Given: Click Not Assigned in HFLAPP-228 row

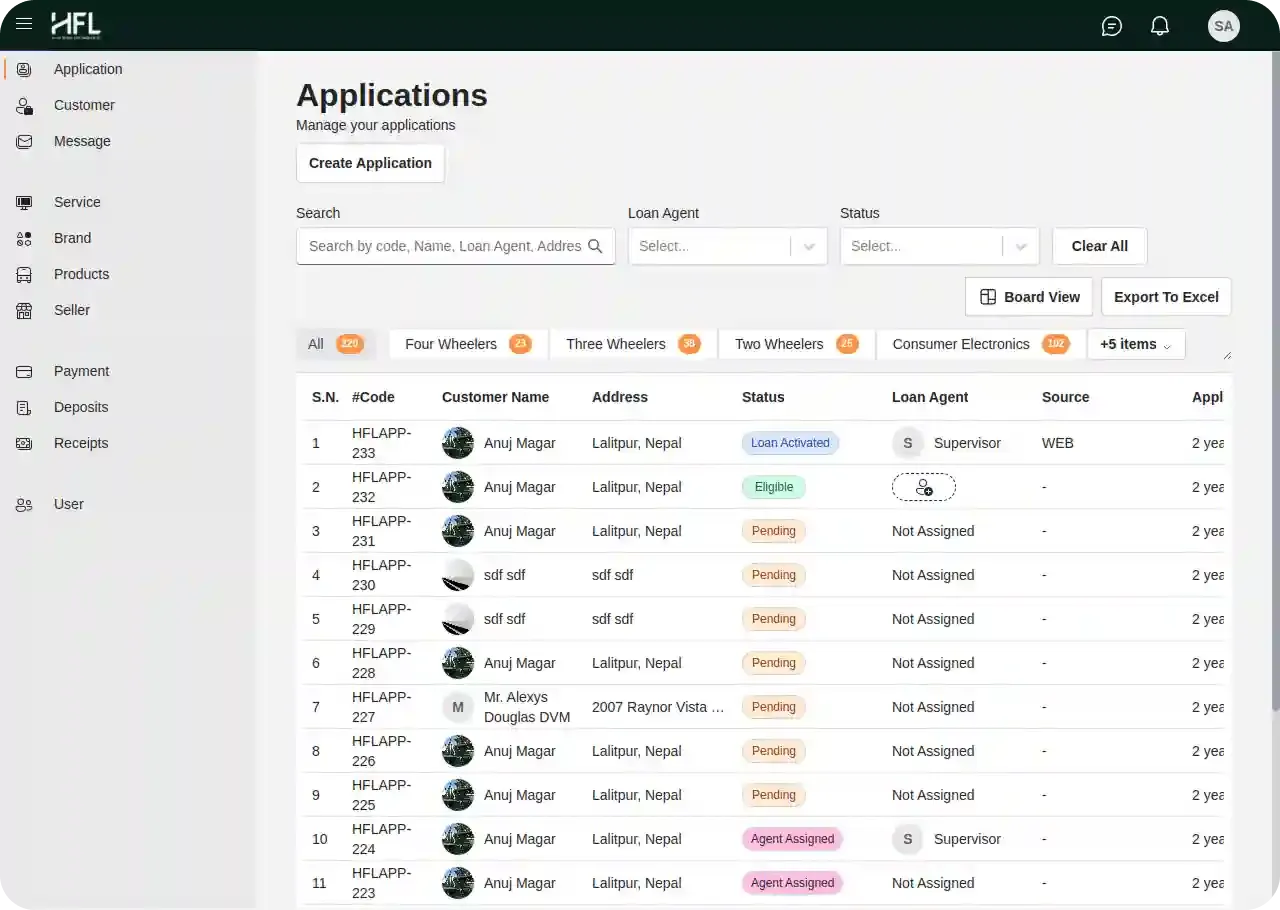Looking at the screenshot, I should coord(933,663).
